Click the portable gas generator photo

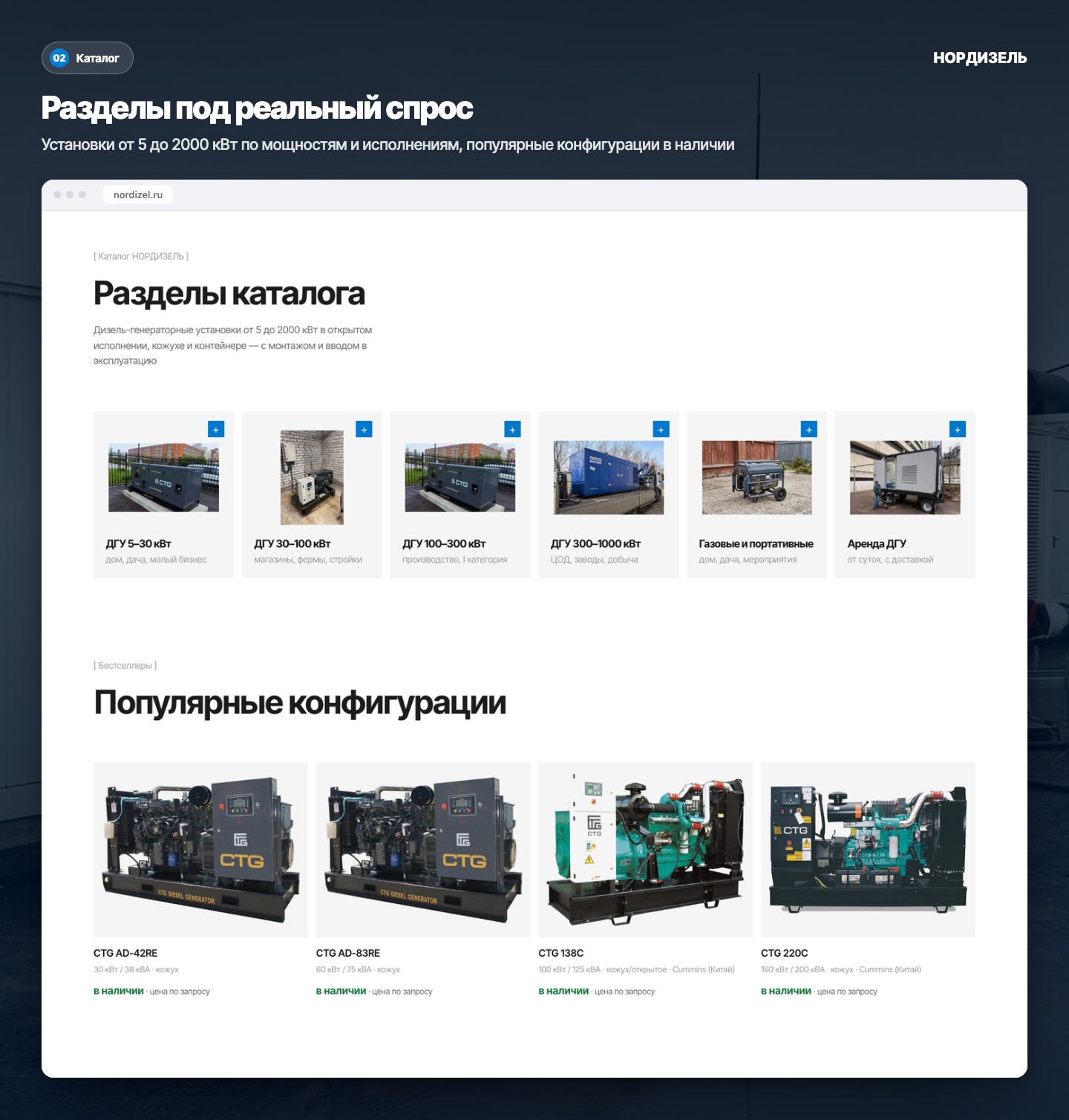click(757, 477)
